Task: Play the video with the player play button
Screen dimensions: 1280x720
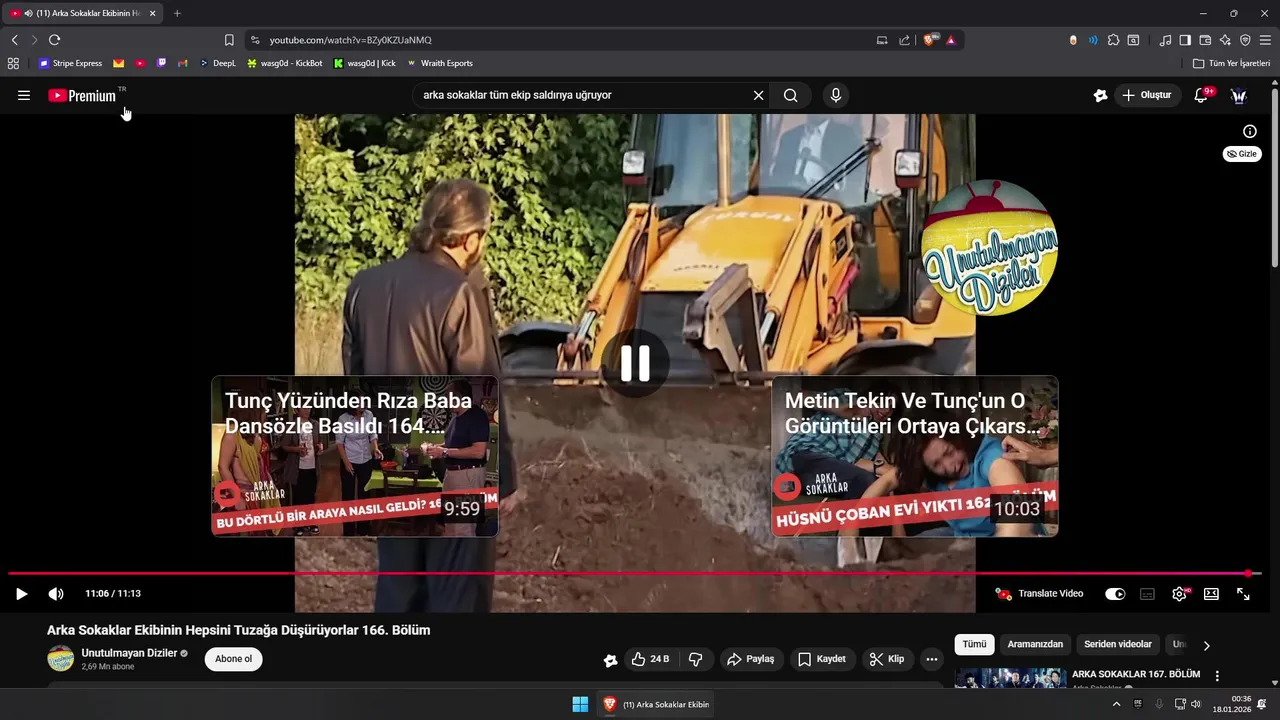Action: point(21,594)
